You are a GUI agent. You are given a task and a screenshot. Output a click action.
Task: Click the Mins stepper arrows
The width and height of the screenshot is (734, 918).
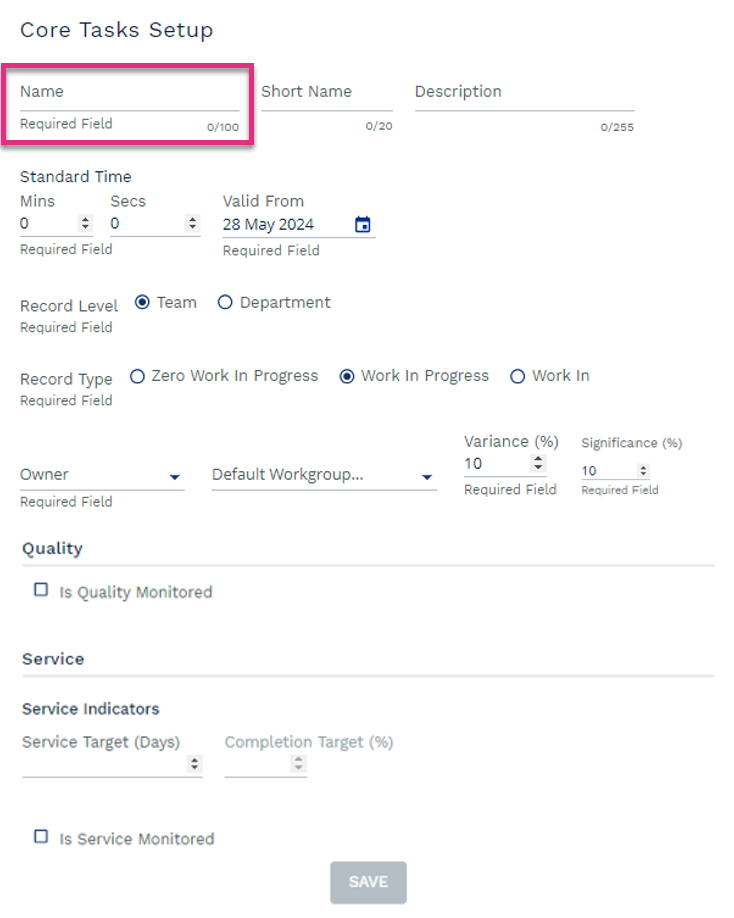[85, 223]
